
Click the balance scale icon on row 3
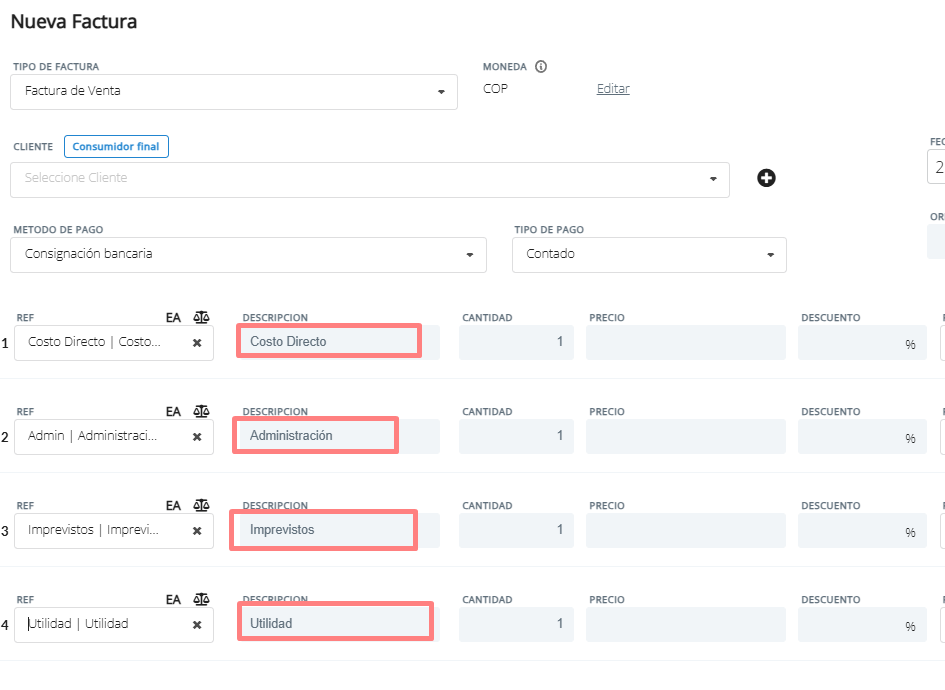click(x=202, y=505)
